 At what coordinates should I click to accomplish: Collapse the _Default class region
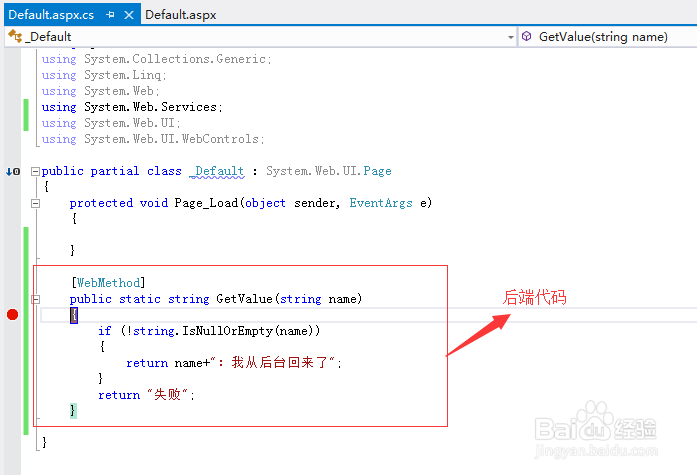(35, 172)
